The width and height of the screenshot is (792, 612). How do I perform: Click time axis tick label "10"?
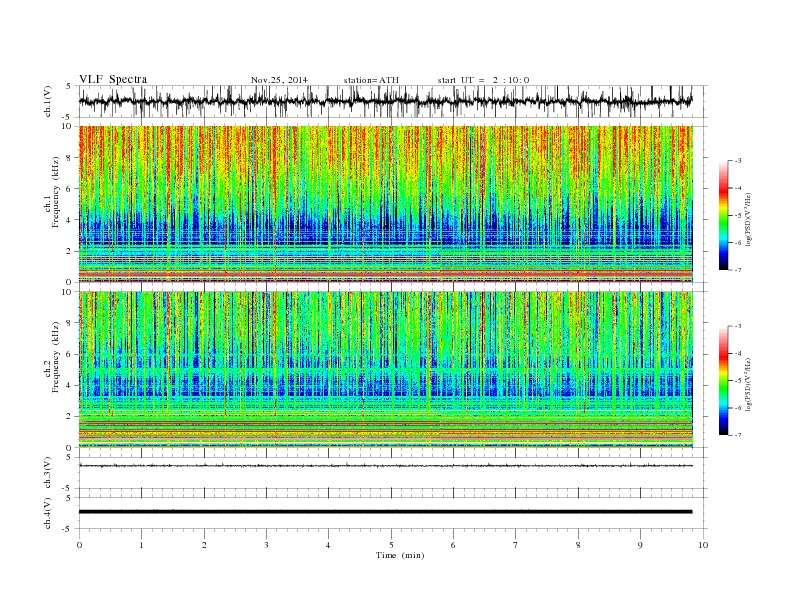(x=703, y=545)
